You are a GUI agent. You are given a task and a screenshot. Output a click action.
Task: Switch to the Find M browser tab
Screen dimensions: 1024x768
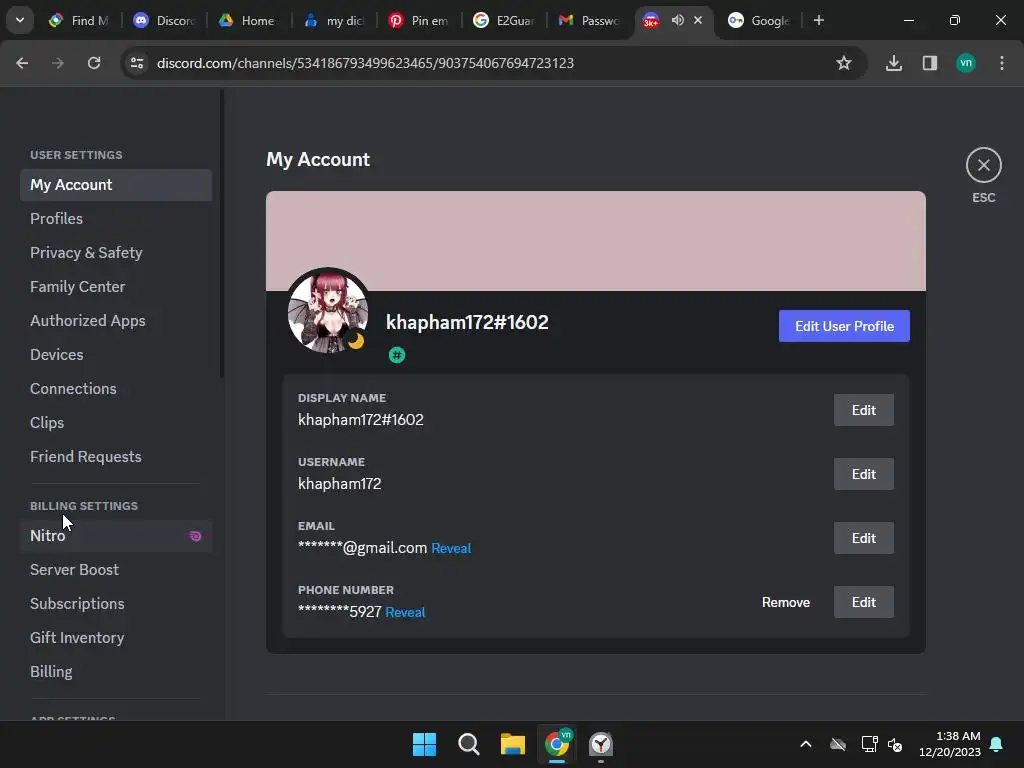(x=80, y=20)
